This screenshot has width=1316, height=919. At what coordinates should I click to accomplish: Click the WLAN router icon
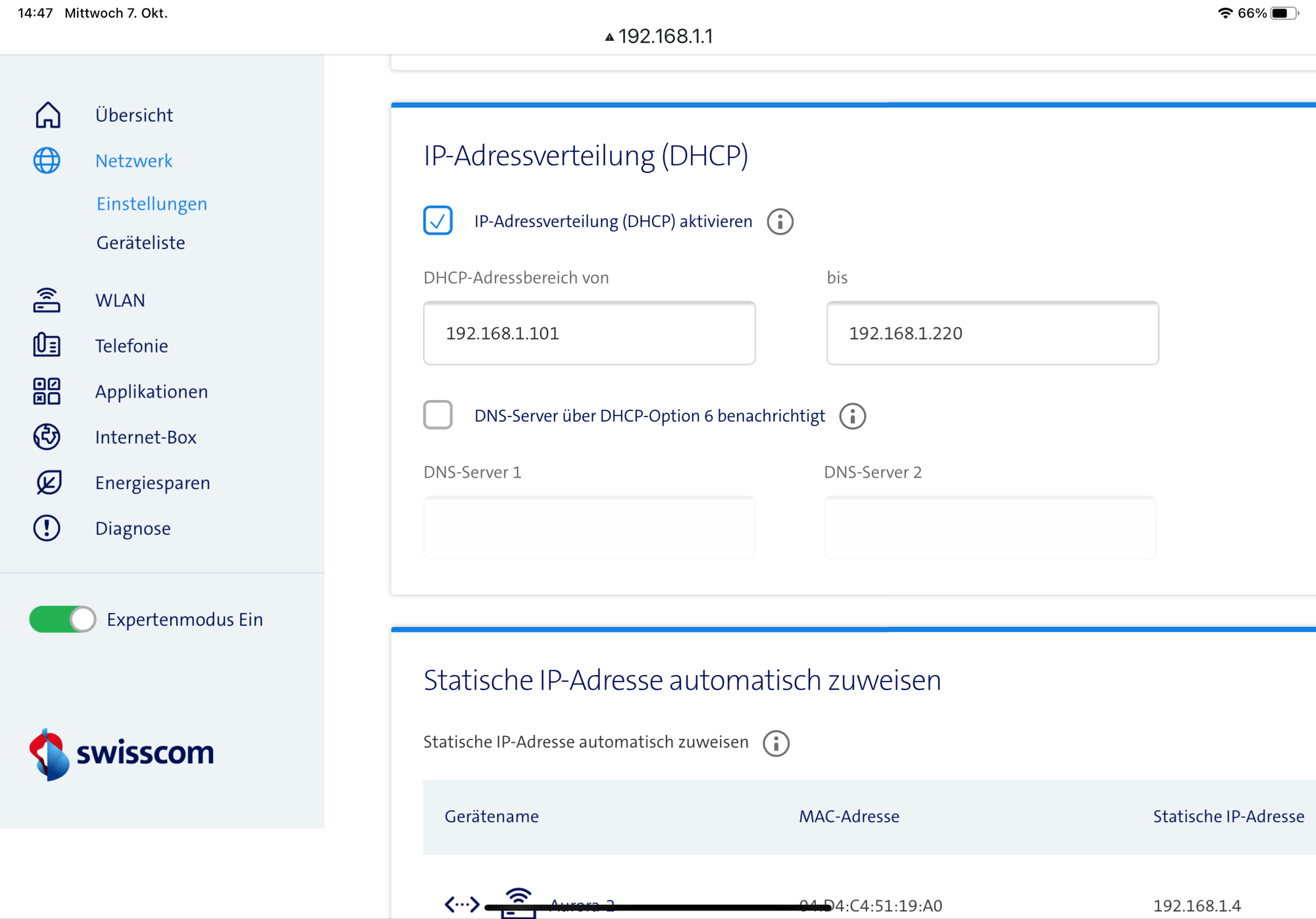click(47, 300)
